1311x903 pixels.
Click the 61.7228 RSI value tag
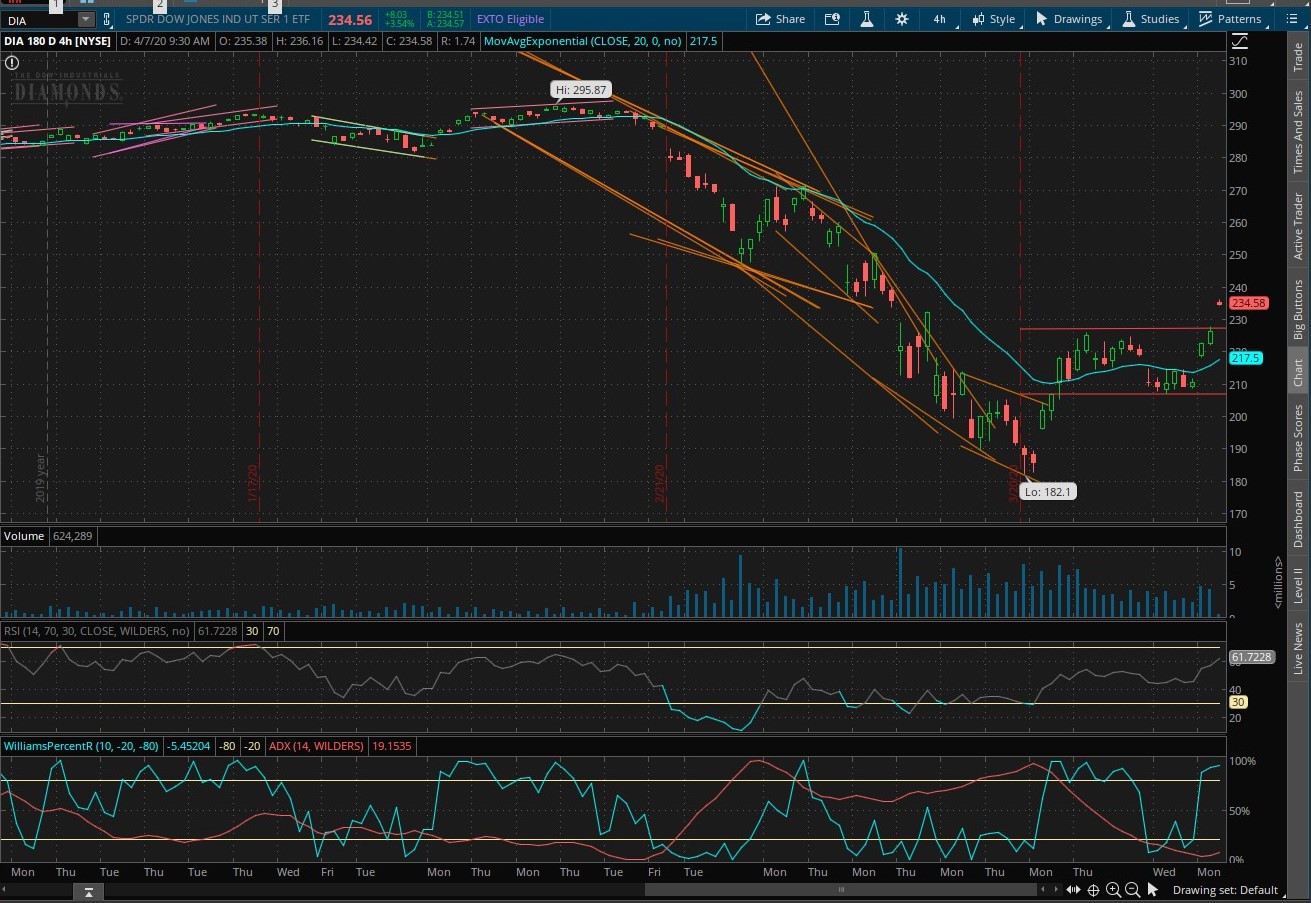1251,657
